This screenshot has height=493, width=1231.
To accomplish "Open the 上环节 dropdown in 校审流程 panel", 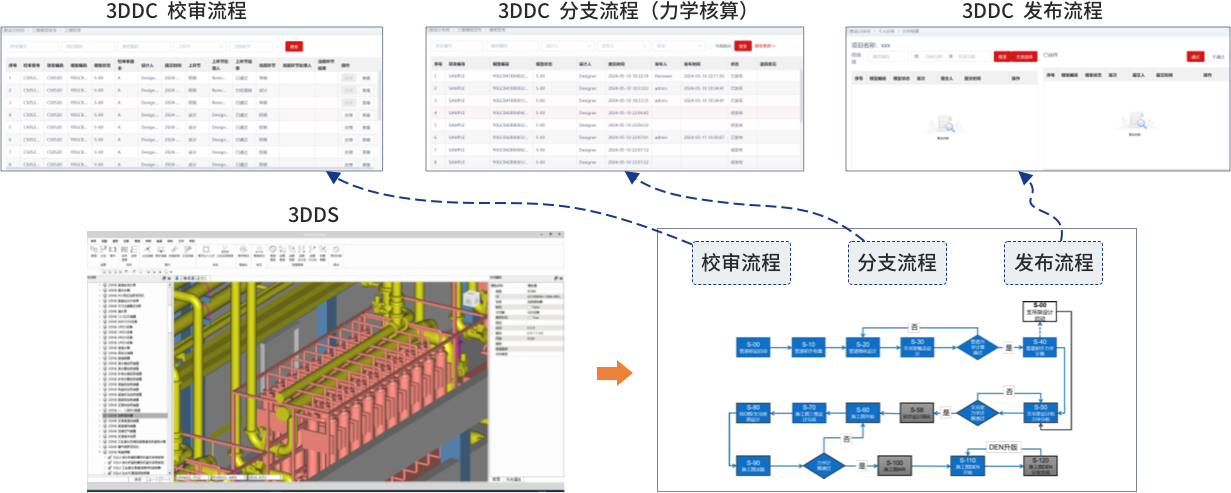I will (200, 46).
